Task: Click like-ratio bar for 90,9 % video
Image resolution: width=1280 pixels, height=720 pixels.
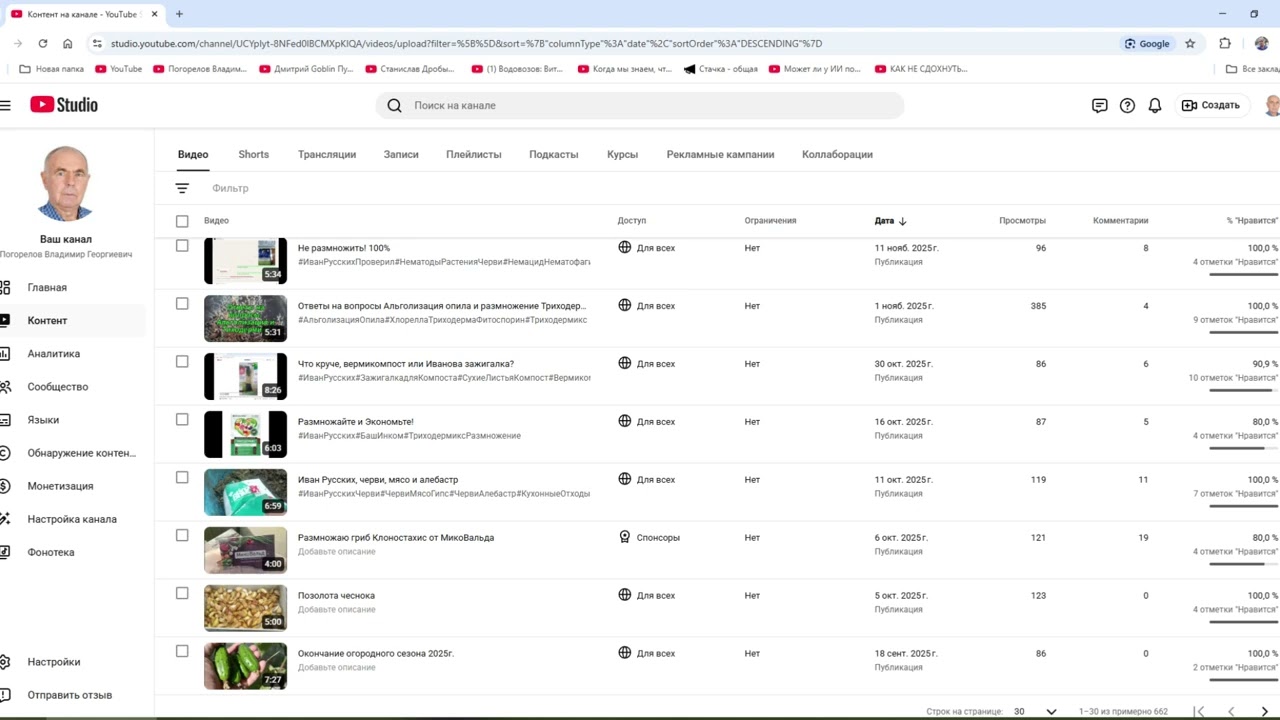Action: click(x=1243, y=390)
